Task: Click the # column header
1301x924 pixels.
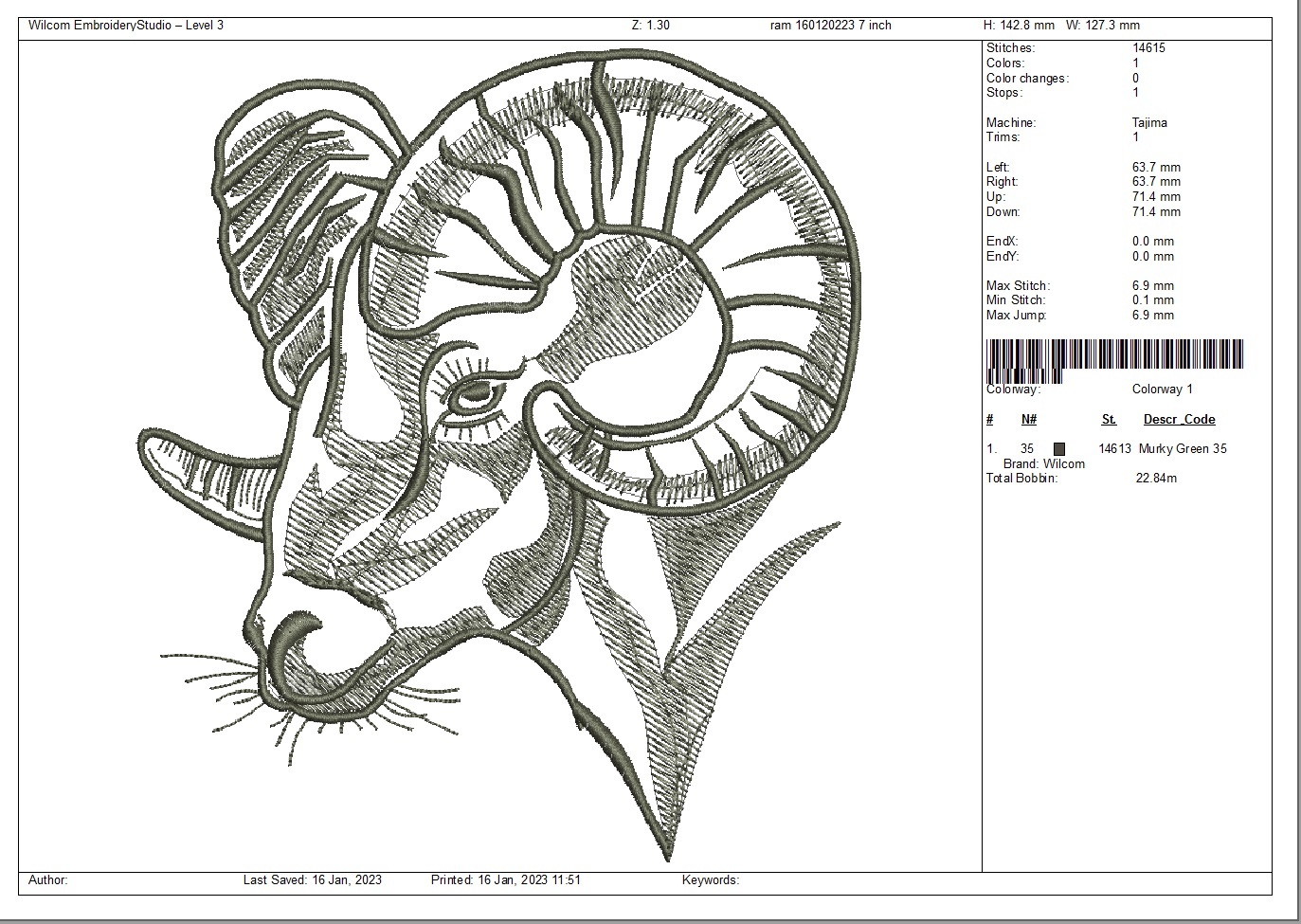Action: [989, 420]
